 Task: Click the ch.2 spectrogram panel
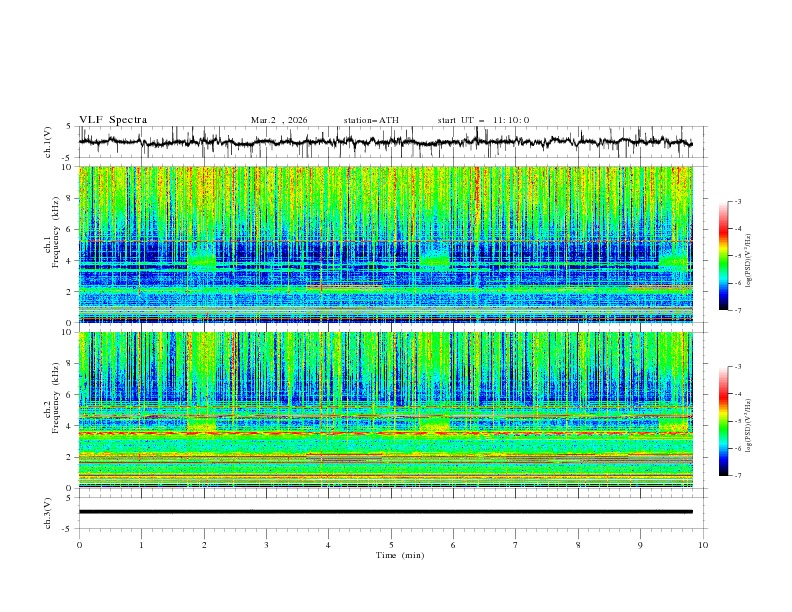coord(385,410)
